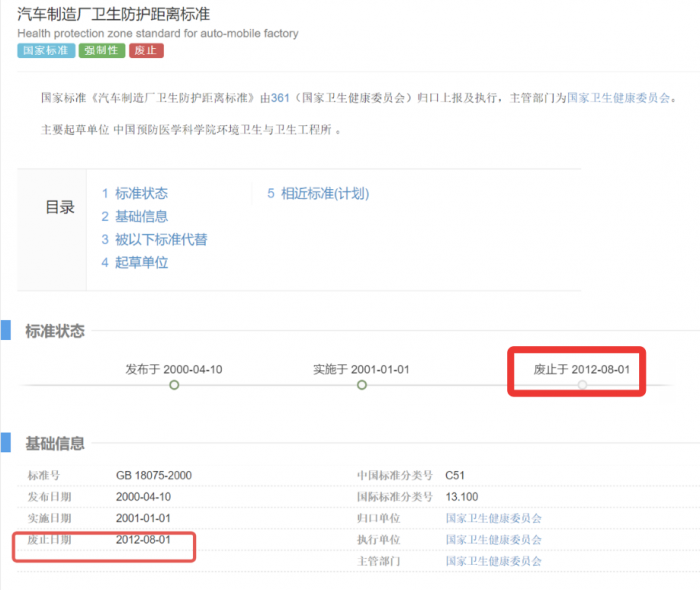
Task: Open 国家卫生健康委员会 link in description paragraph
Action: 618,98
